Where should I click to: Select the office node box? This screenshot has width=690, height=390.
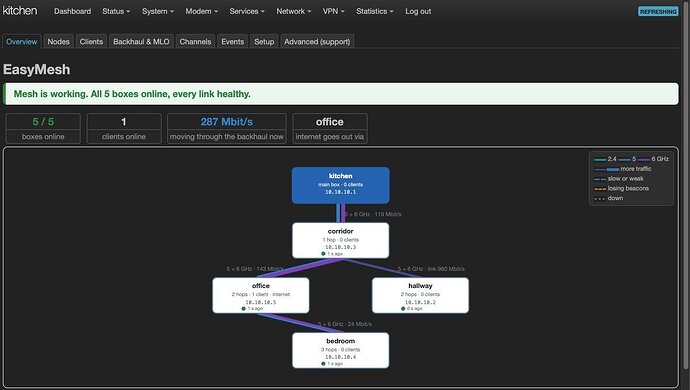coord(261,295)
